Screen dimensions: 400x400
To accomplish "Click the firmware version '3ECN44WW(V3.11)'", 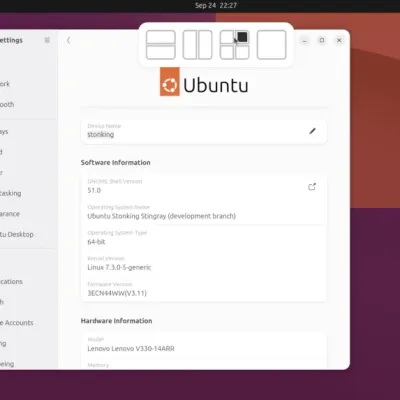I will click(117, 293).
